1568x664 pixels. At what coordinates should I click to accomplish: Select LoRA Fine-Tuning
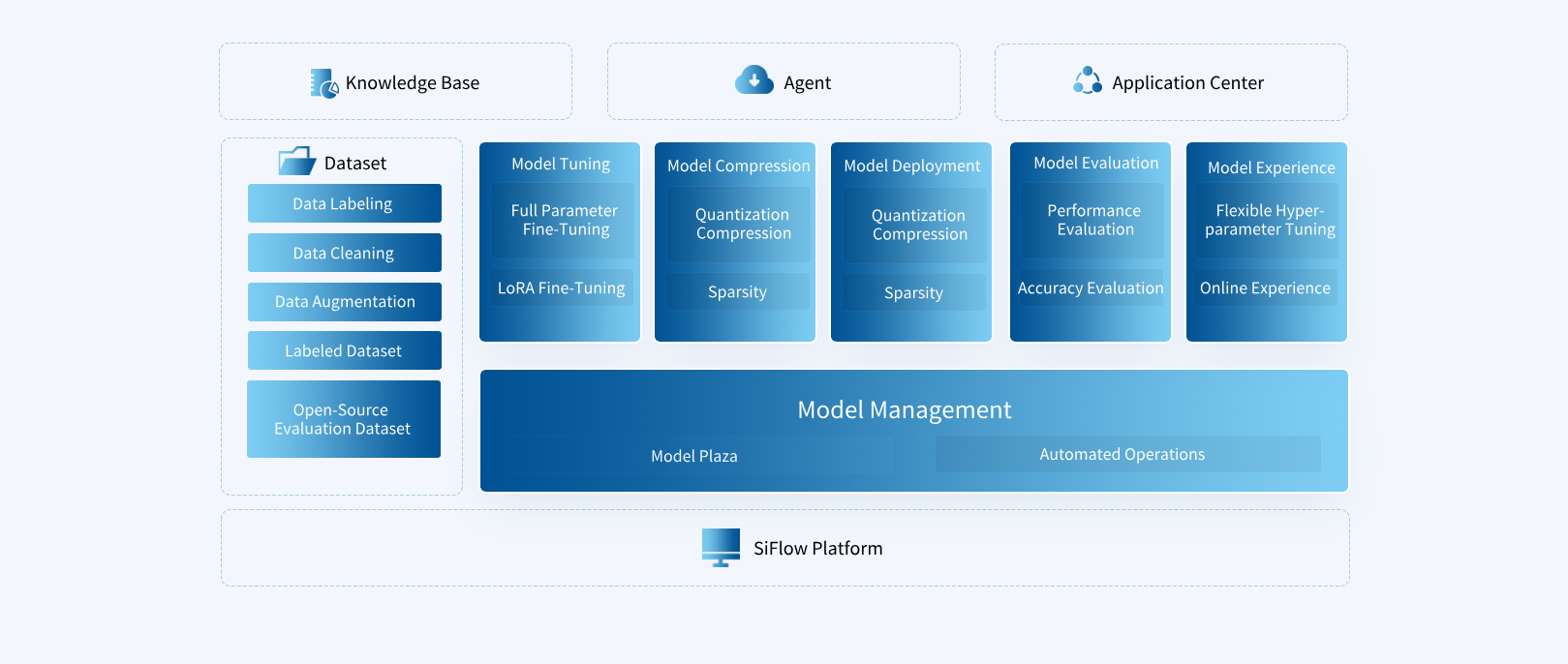(x=562, y=287)
